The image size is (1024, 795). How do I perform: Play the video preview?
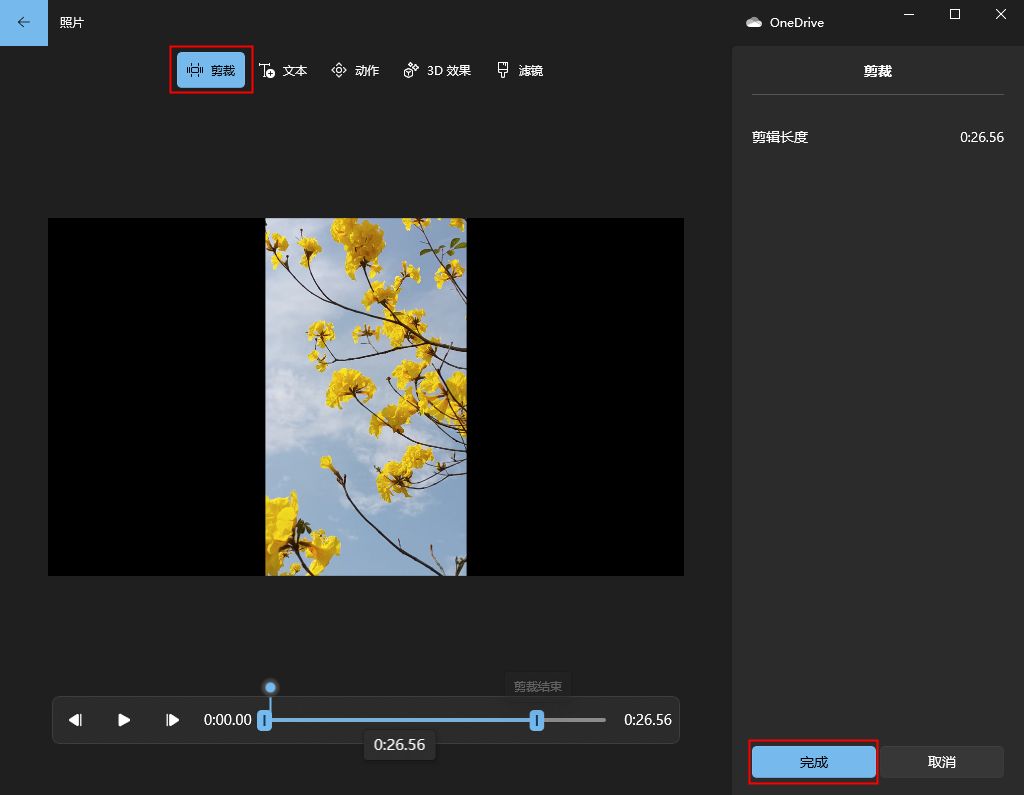[124, 720]
